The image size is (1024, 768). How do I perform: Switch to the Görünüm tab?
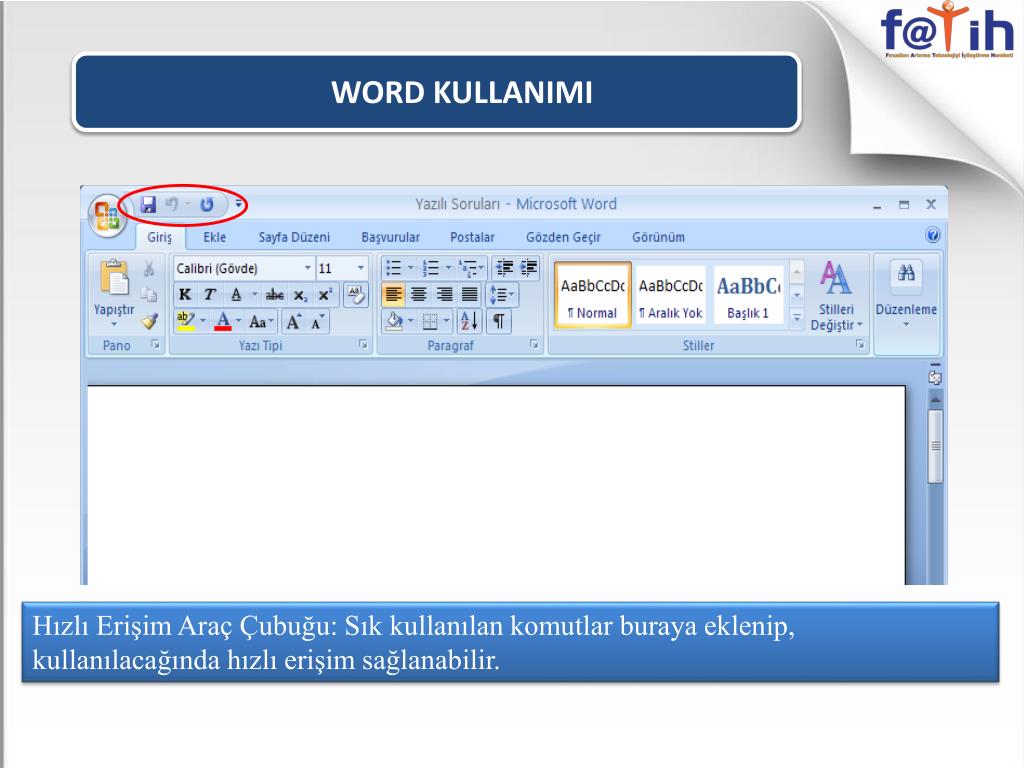(x=658, y=237)
